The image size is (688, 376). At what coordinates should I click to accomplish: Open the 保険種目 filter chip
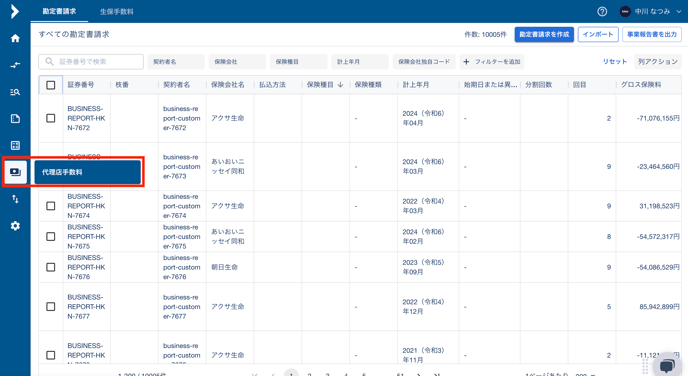(x=299, y=61)
